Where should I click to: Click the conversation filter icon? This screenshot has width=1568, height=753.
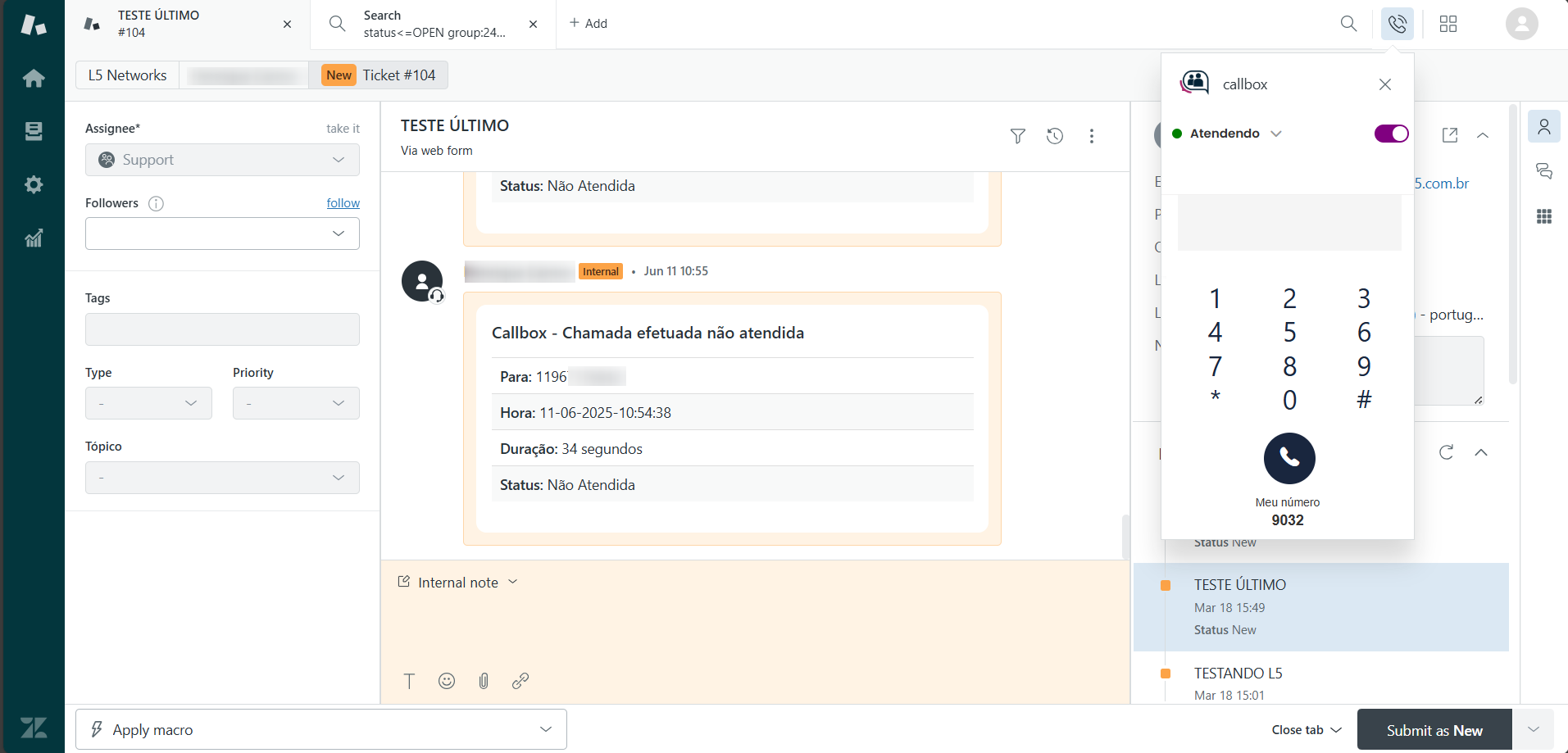[x=1017, y=136]
